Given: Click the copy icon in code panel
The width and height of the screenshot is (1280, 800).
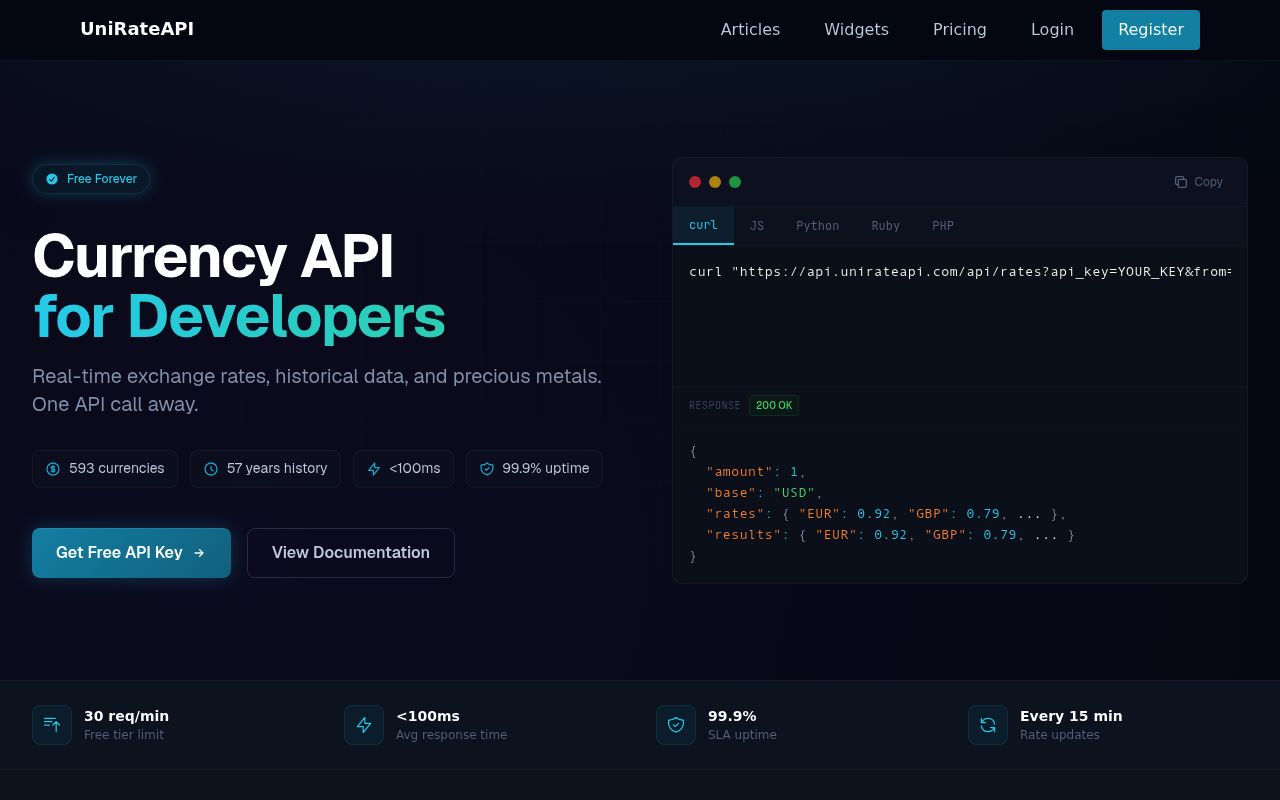Looking at the screenshot, I should (1181, 182).
